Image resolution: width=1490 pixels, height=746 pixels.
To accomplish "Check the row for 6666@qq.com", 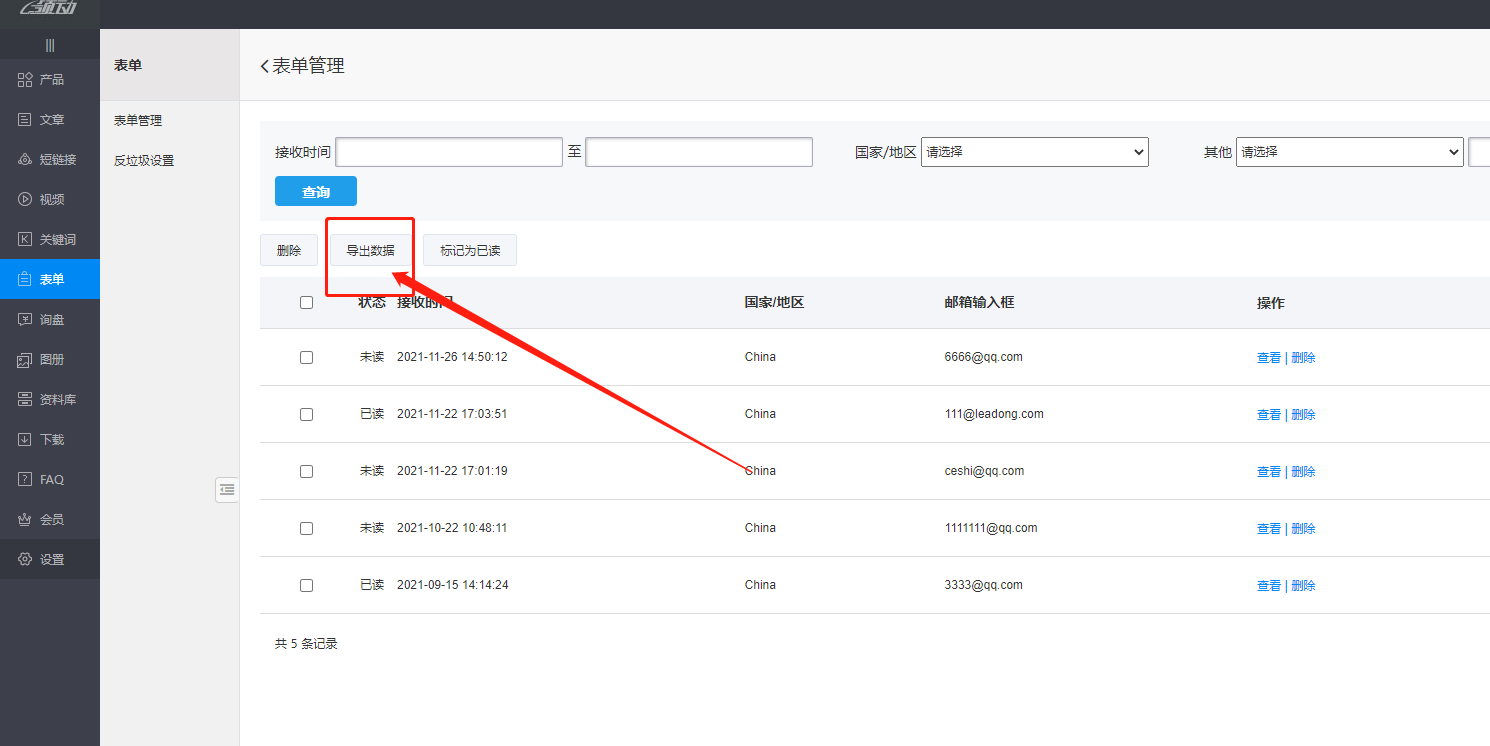I will (307, 358).
